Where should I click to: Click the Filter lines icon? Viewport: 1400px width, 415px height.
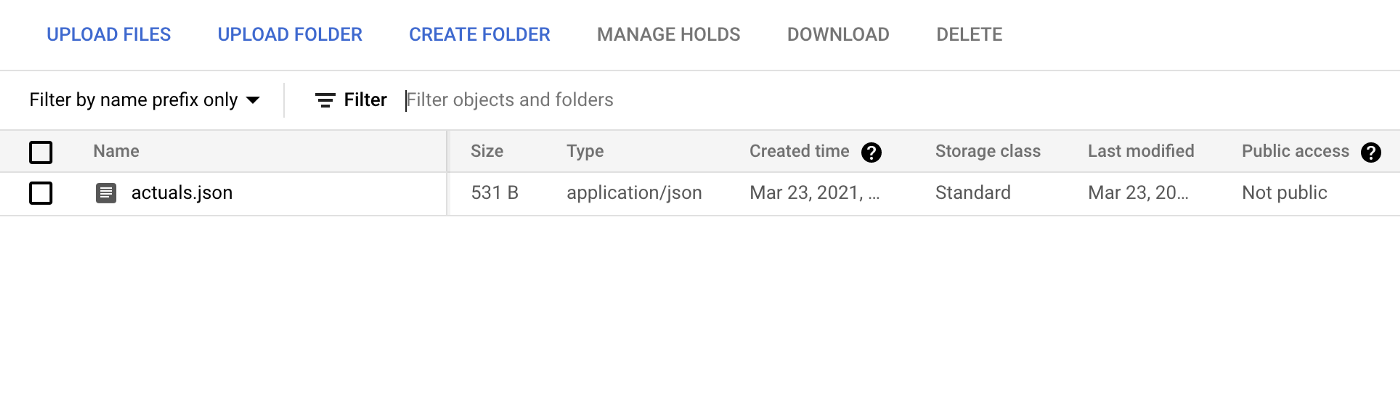[x=325, y=100]
